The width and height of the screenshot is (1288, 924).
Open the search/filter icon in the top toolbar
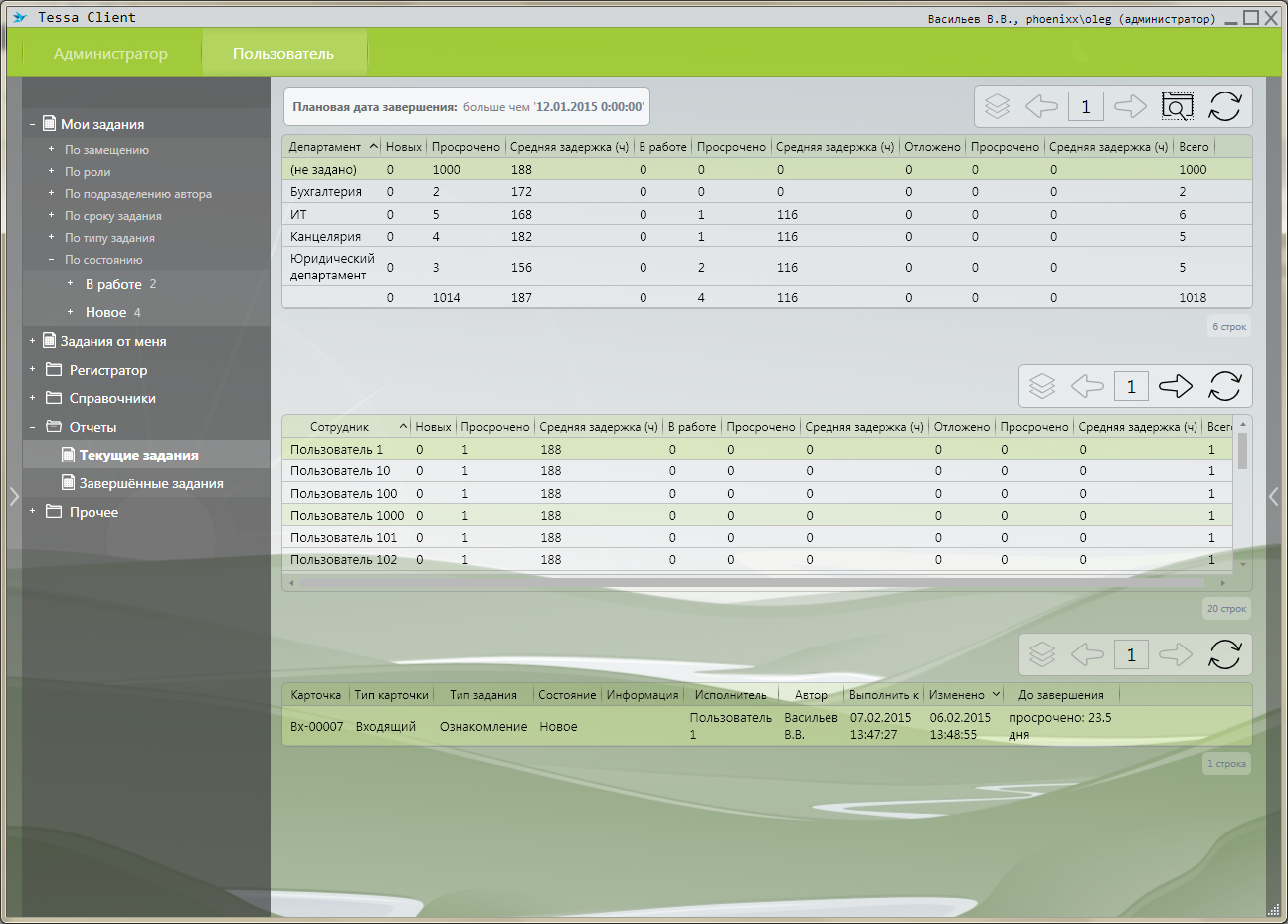[1177, 106]
